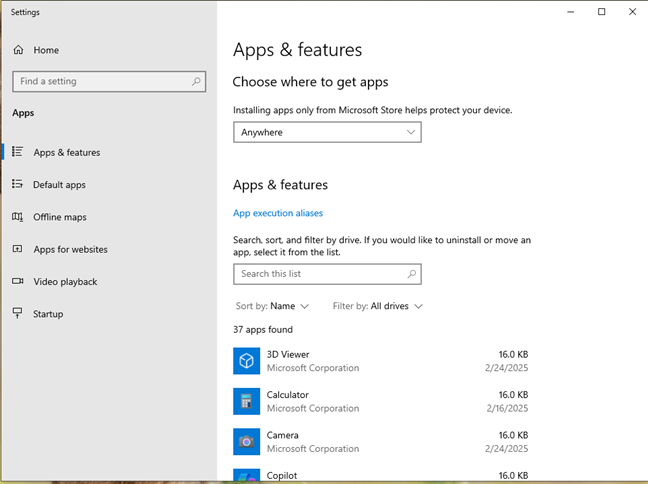
Task: Select the Copilot app icon
Action: point(247,475)
